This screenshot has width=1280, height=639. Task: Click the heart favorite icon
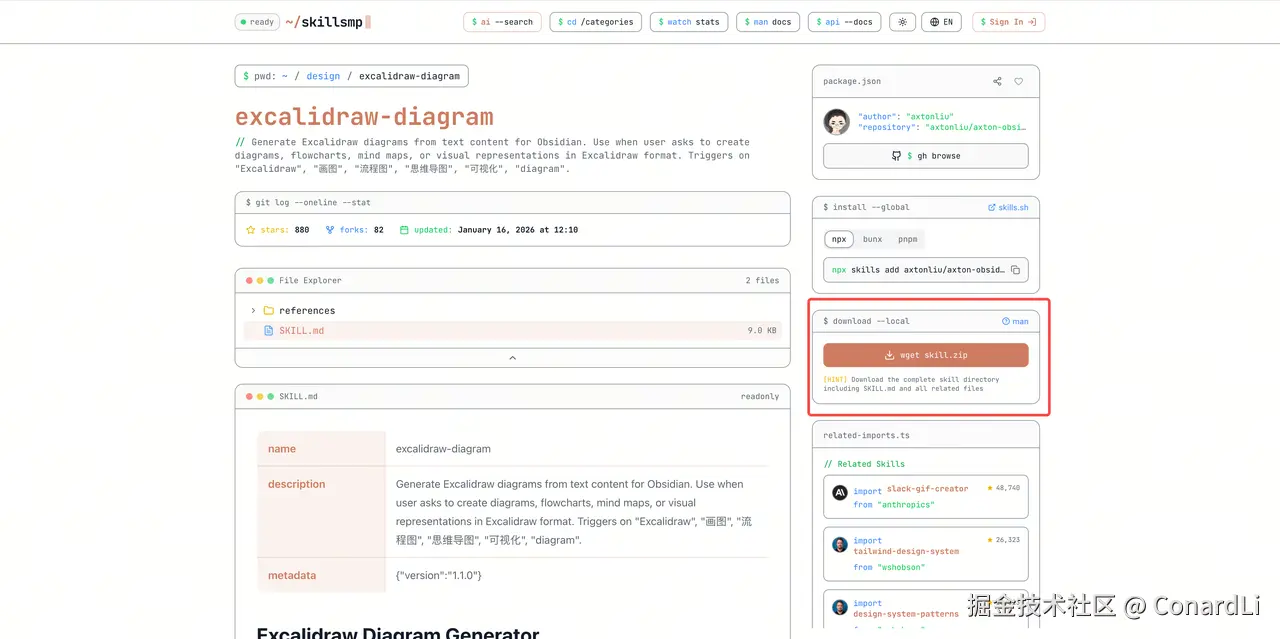pyautogui.click(x=1019, y=82)
